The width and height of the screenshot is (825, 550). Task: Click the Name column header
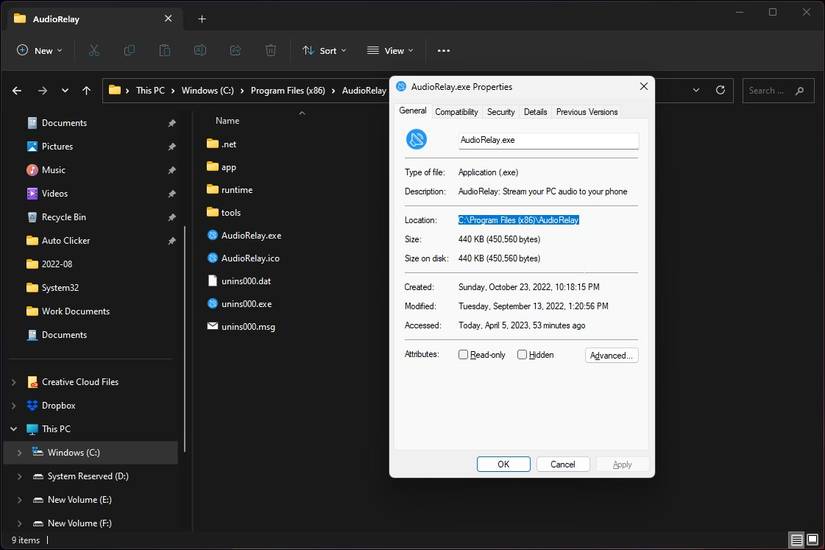click(x=227, y=121)
